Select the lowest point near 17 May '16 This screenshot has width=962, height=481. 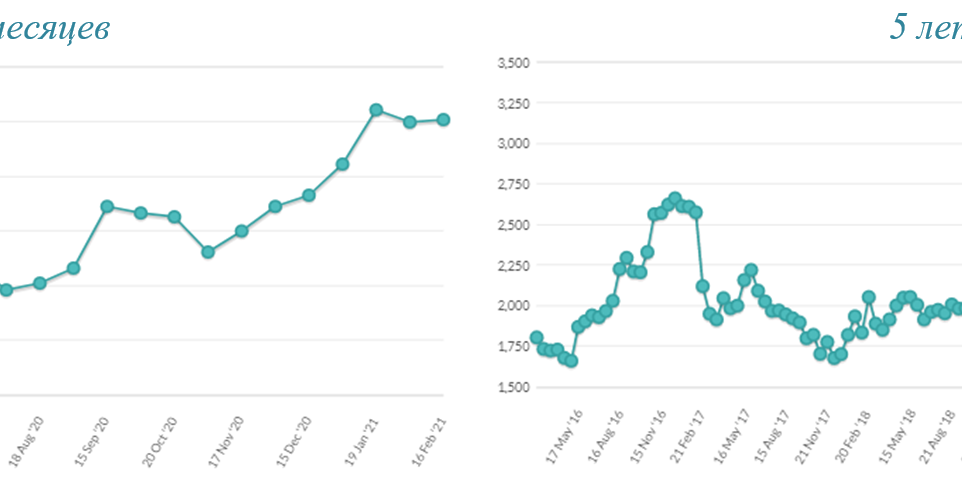(x=571, y=360)
